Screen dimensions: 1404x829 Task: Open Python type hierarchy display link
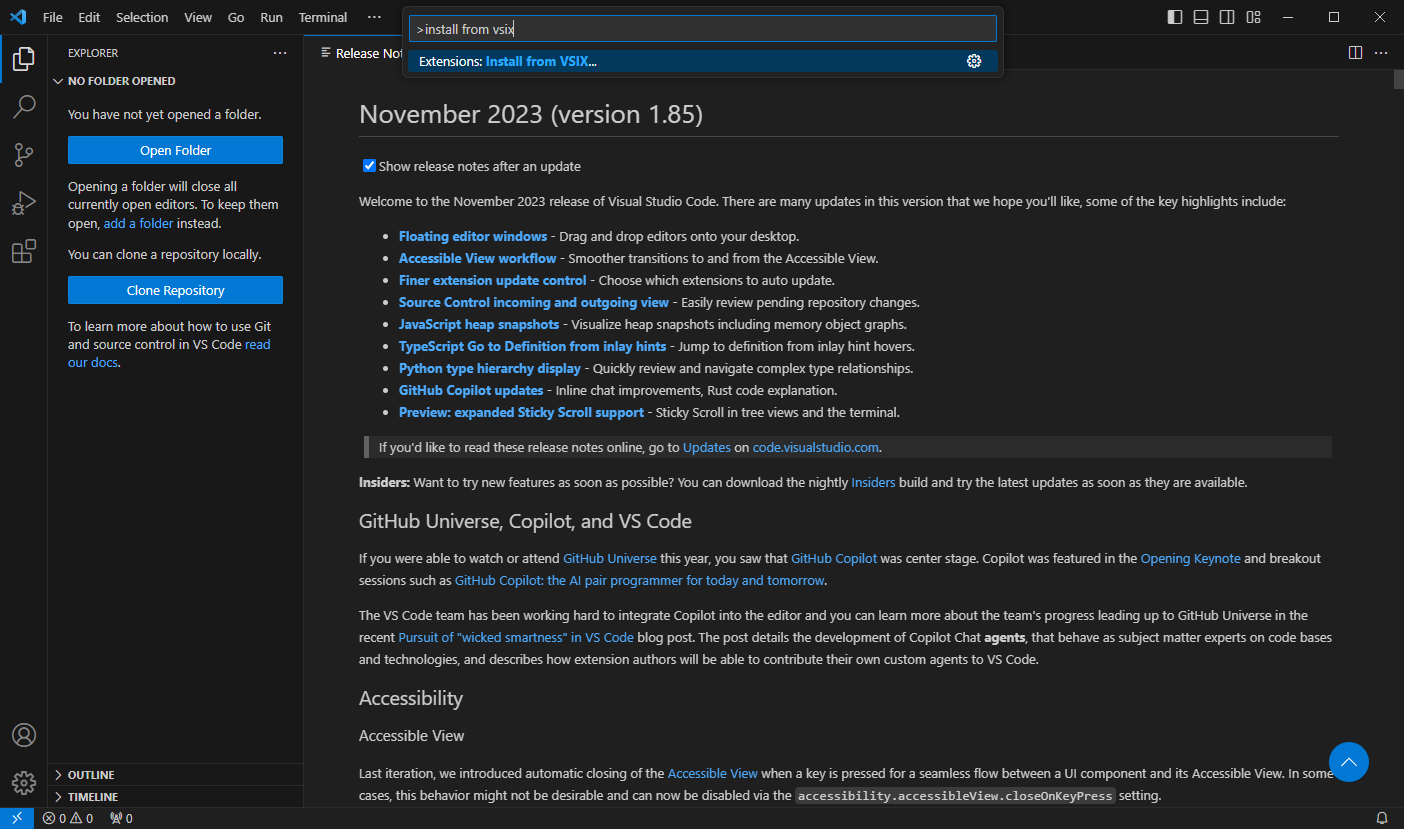490,368
